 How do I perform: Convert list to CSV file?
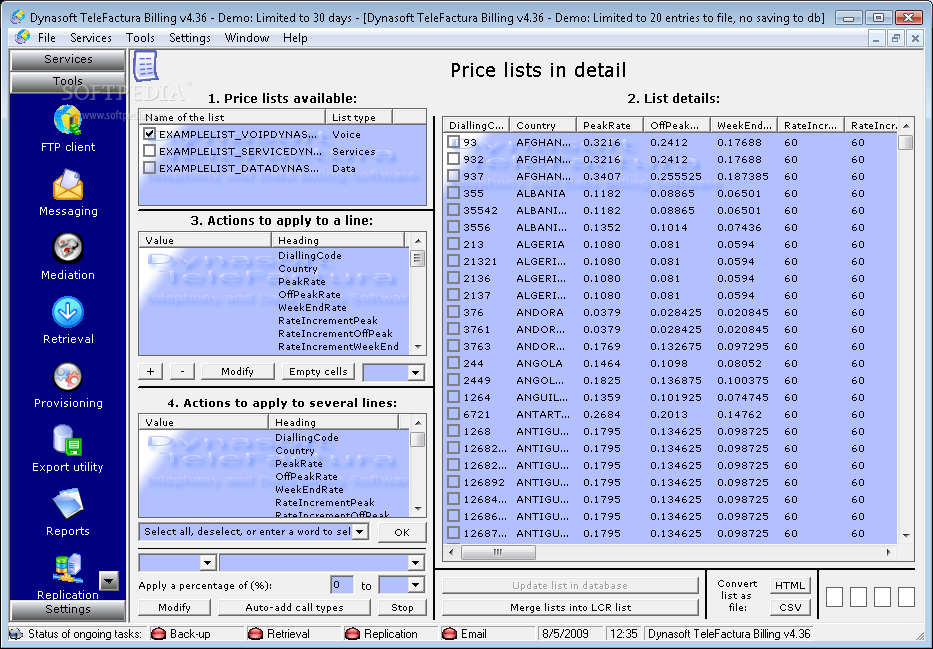tap(790, 607)
